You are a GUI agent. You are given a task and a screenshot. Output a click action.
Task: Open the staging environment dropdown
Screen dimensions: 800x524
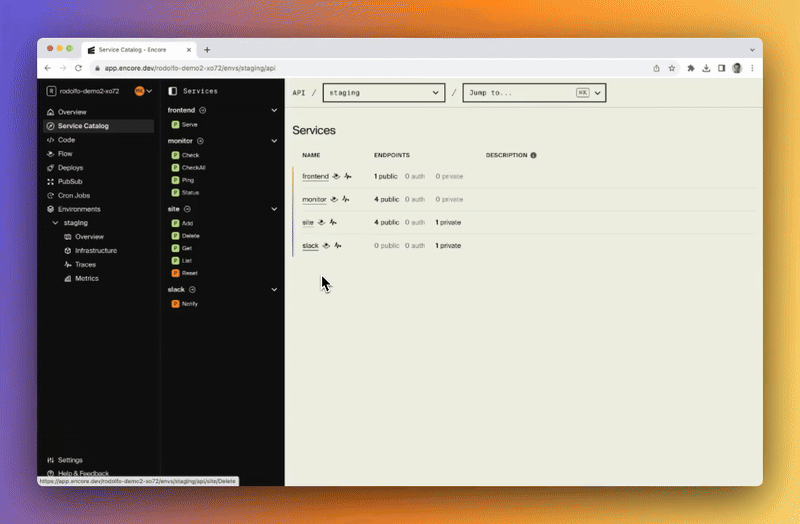click(x=384, y=93)
